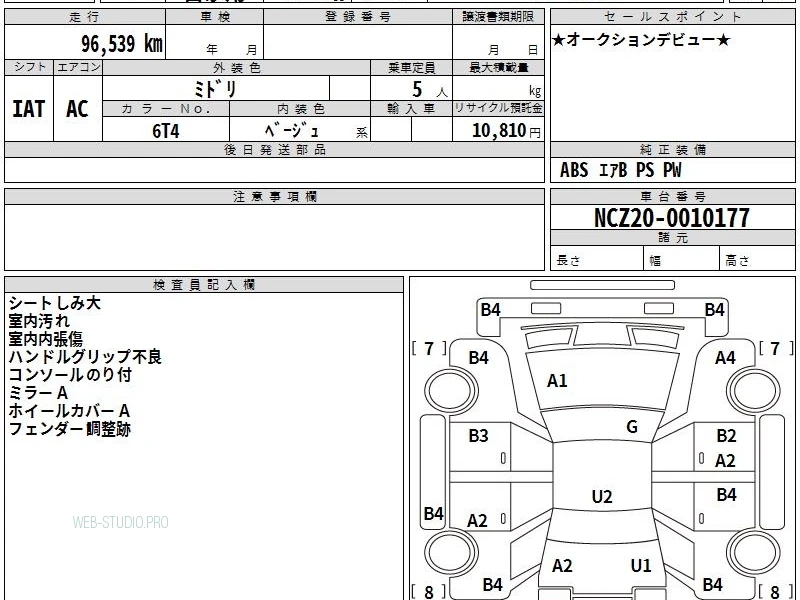
Task: Click the 譲渡書類期限 header
Action: (x=498, y=17)
